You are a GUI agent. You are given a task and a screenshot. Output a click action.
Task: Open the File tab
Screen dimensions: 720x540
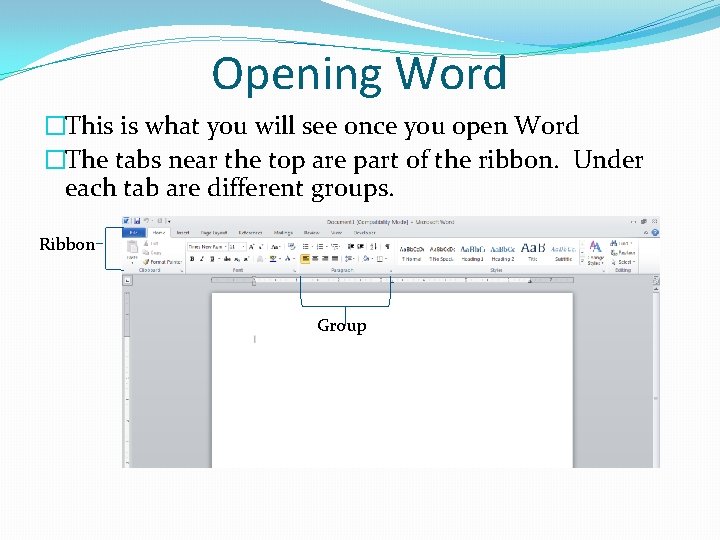click(x=134, y=233)
